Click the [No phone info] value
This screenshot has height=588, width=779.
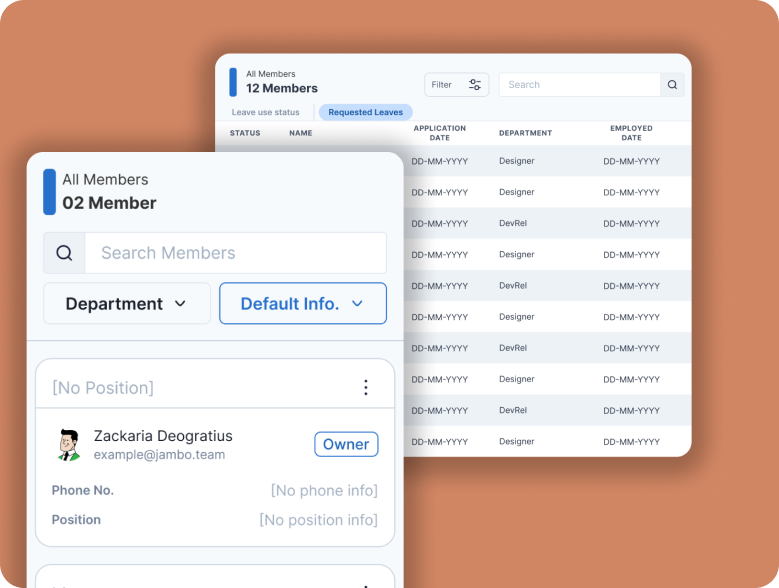point(324,491)
